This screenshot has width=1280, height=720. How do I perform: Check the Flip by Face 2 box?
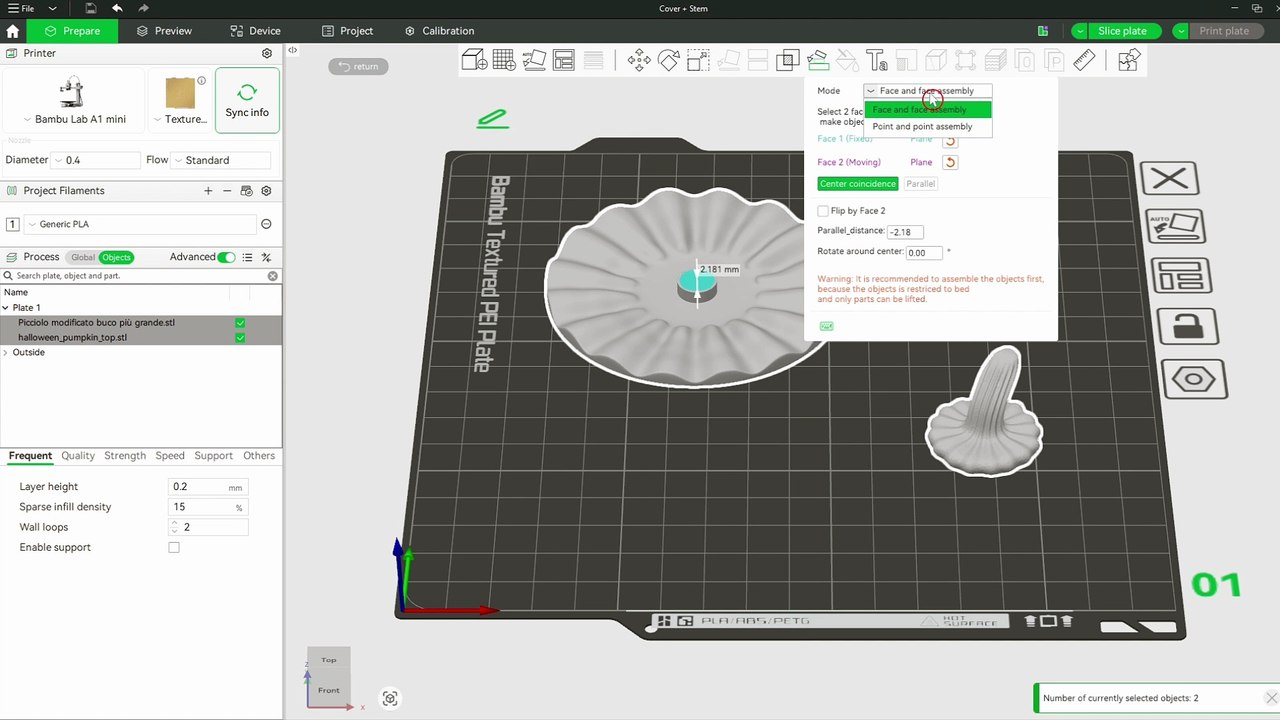[x=823, y=211]
